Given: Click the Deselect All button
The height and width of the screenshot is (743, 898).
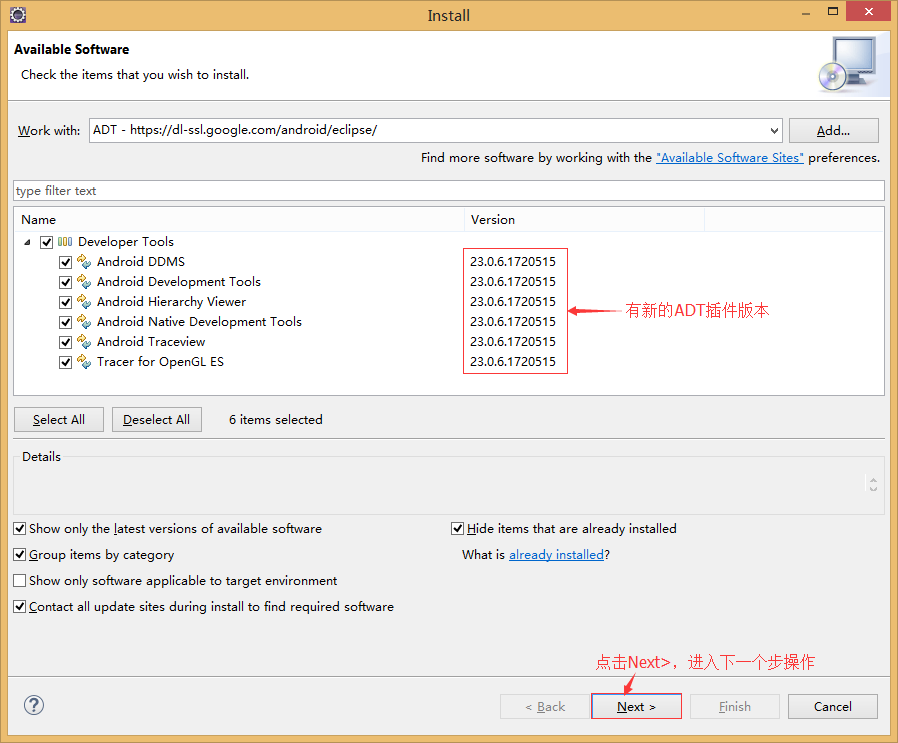Looking at the screenshot, I should tap(157, 420).
